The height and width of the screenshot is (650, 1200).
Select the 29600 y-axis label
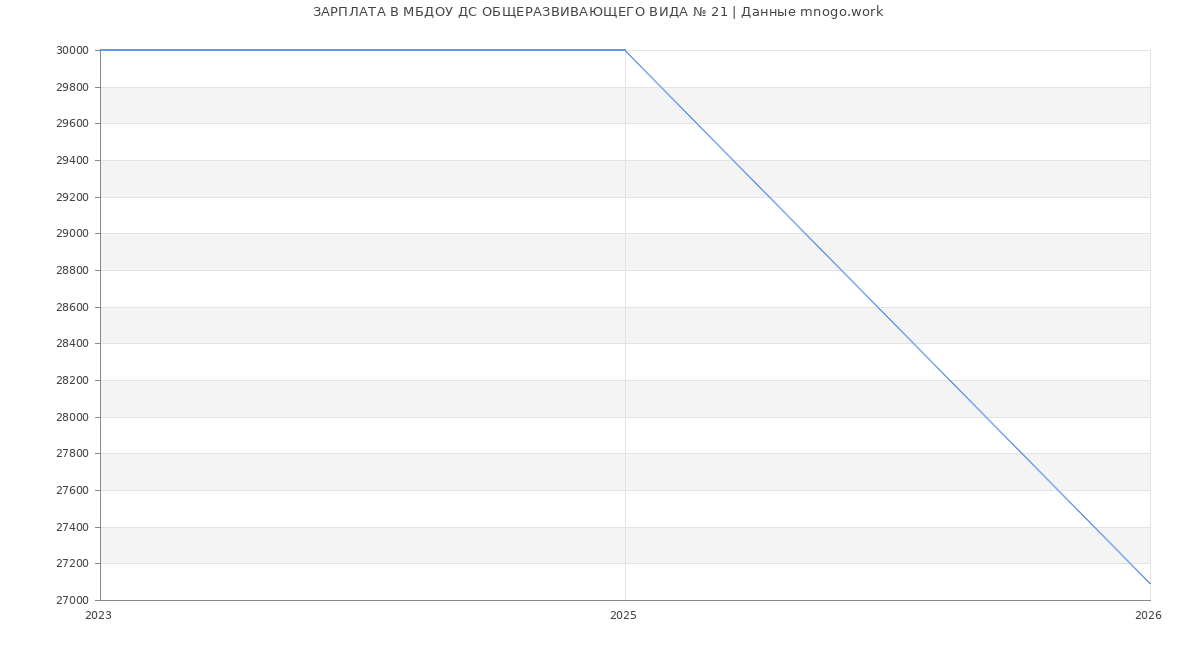73,124
